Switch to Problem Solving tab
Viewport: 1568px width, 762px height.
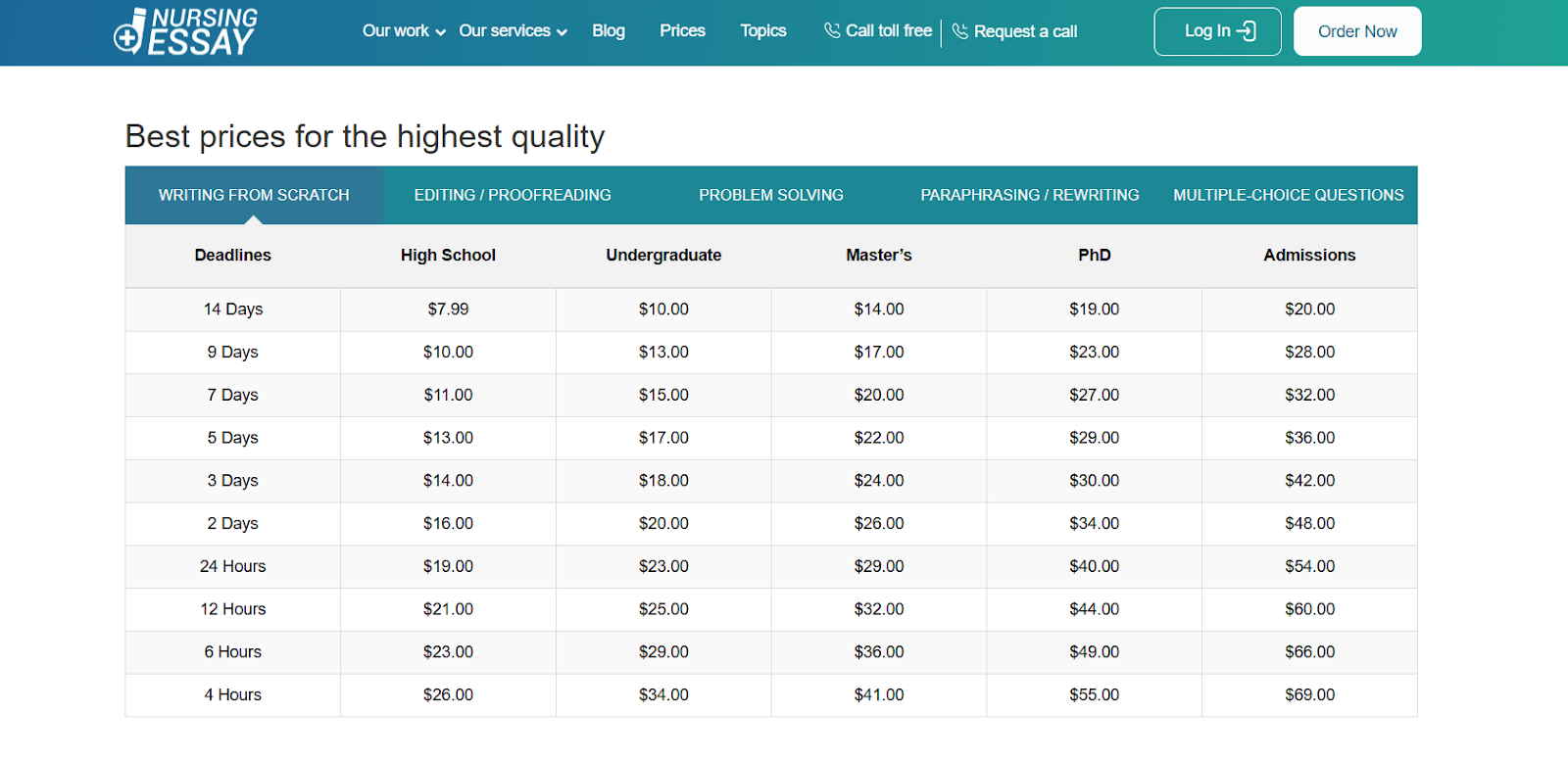click(x=771, y=195)
